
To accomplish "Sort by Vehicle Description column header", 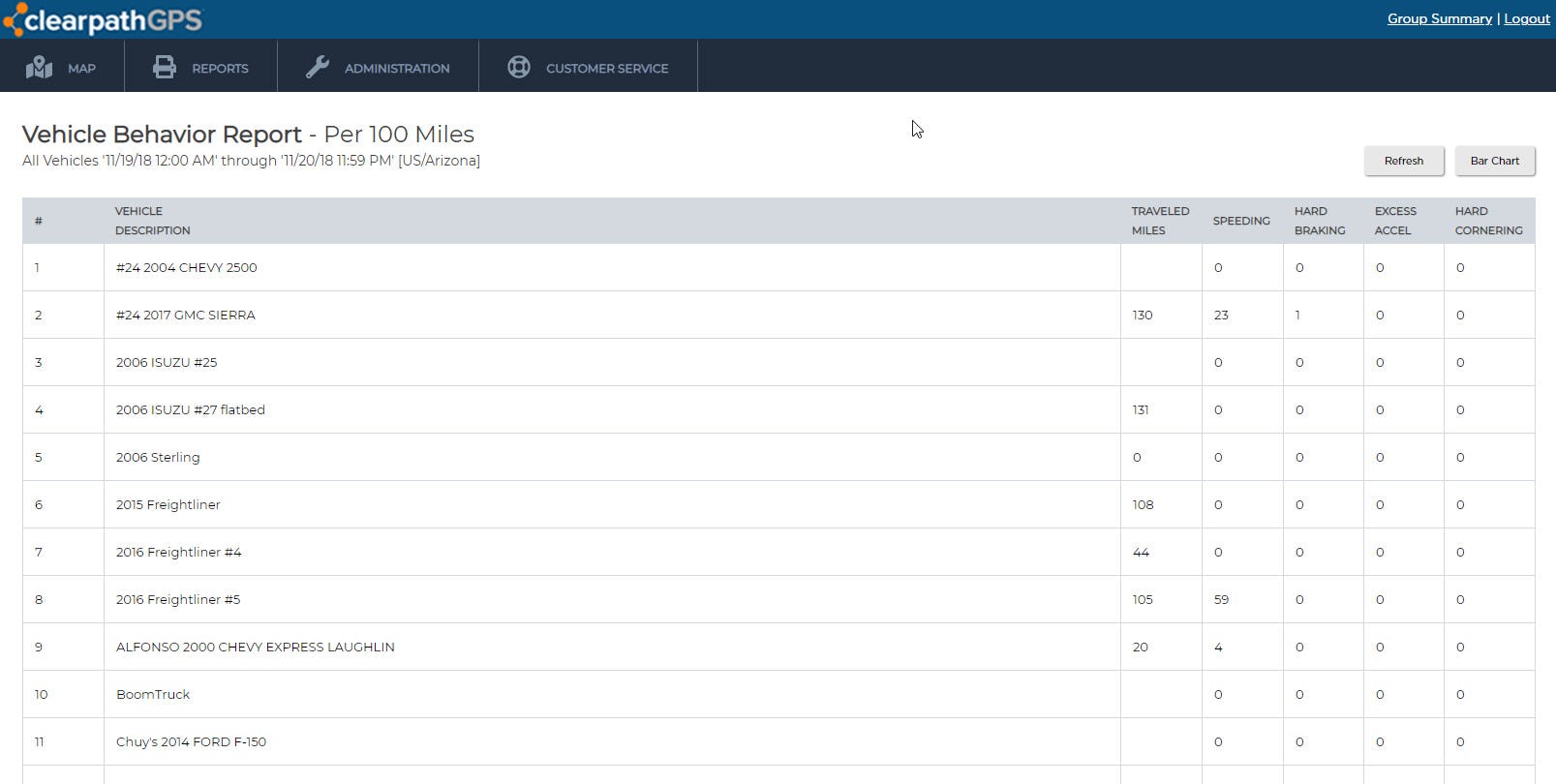I will [152, 221].
